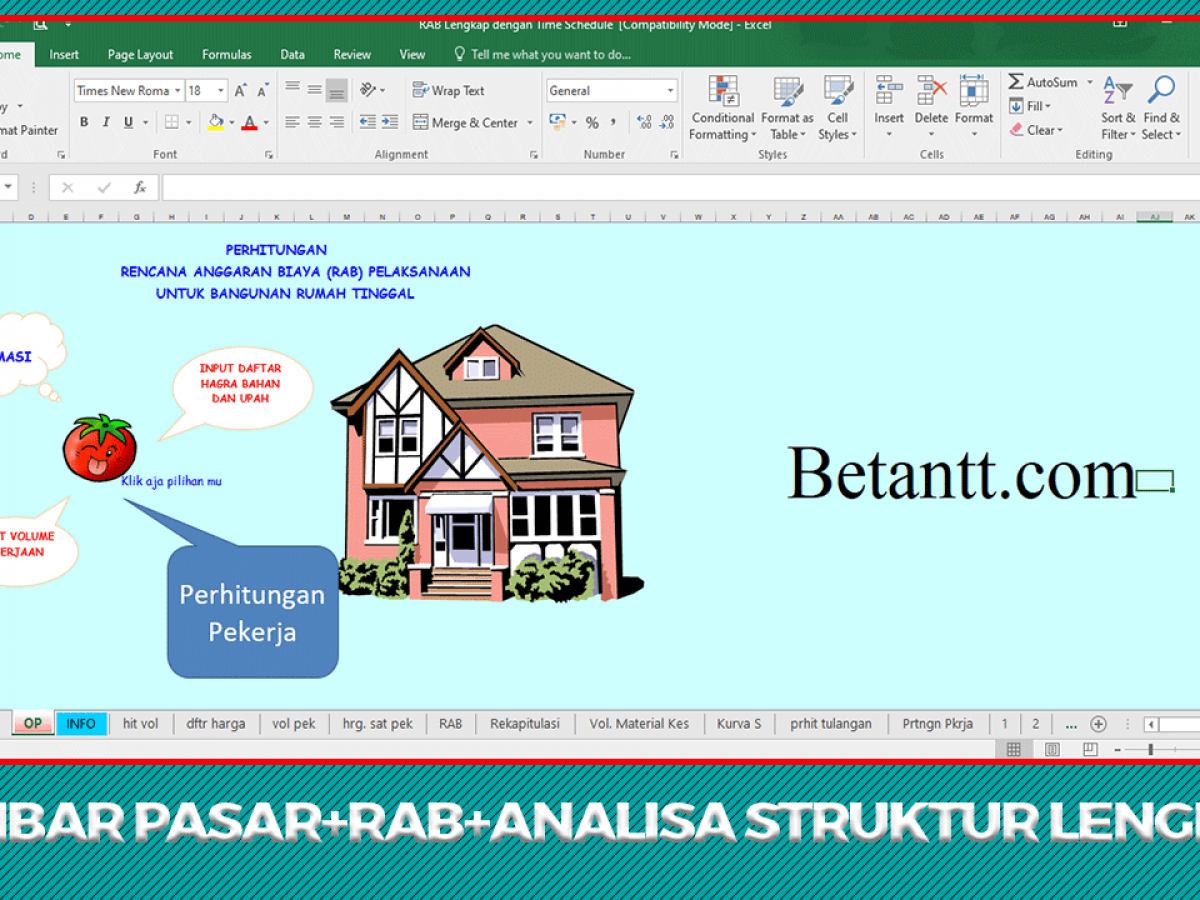This screenshot has height=900, width=1200.
Task: Open the Format cells menu
Action: click(974, 108)
